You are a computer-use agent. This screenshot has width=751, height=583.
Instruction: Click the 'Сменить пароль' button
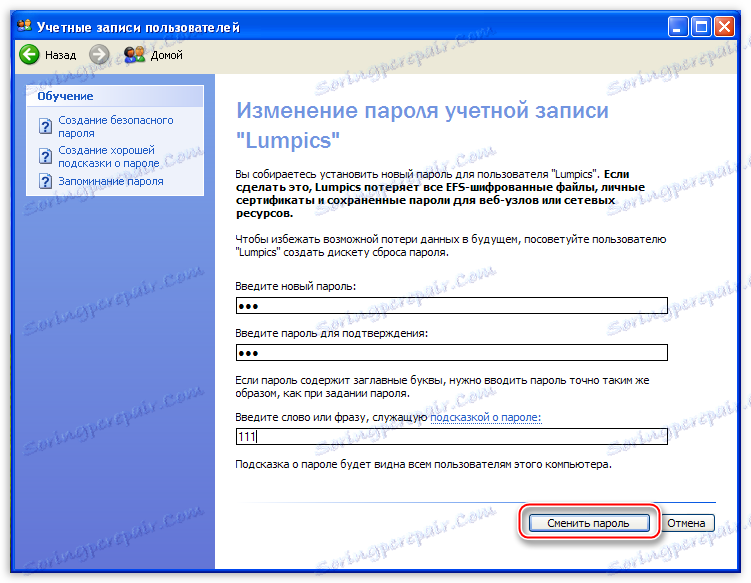(589, 523)
